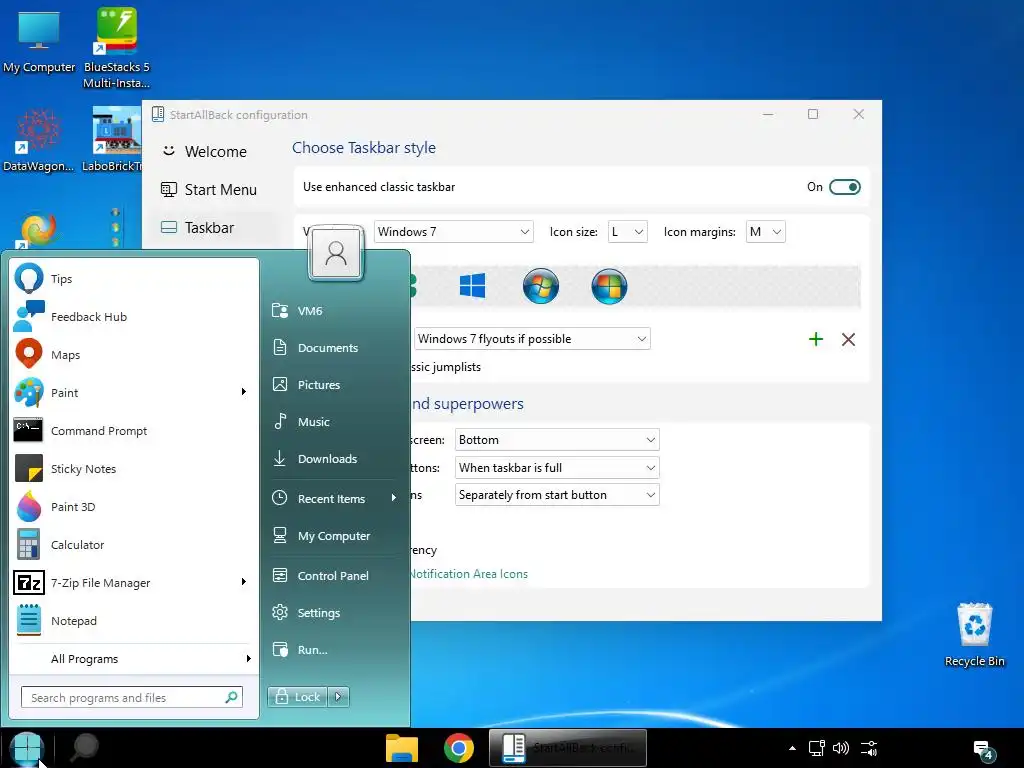
Task: Select the Windows 7 glossy orb
Action: pyautogui.click(x=541, y=286)
